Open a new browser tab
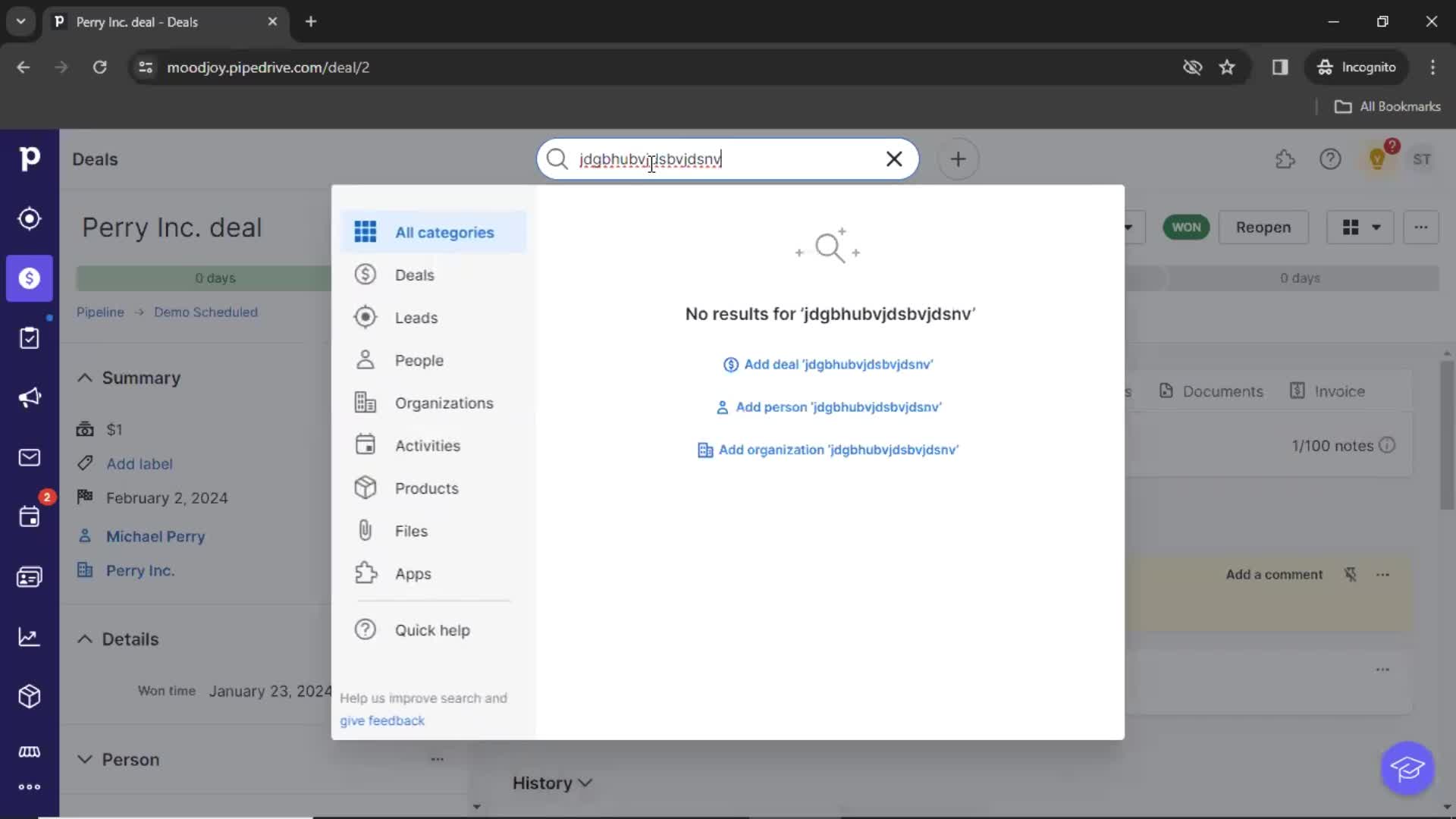This screenshot has height=819, width=1456. [x=310, y=21]
